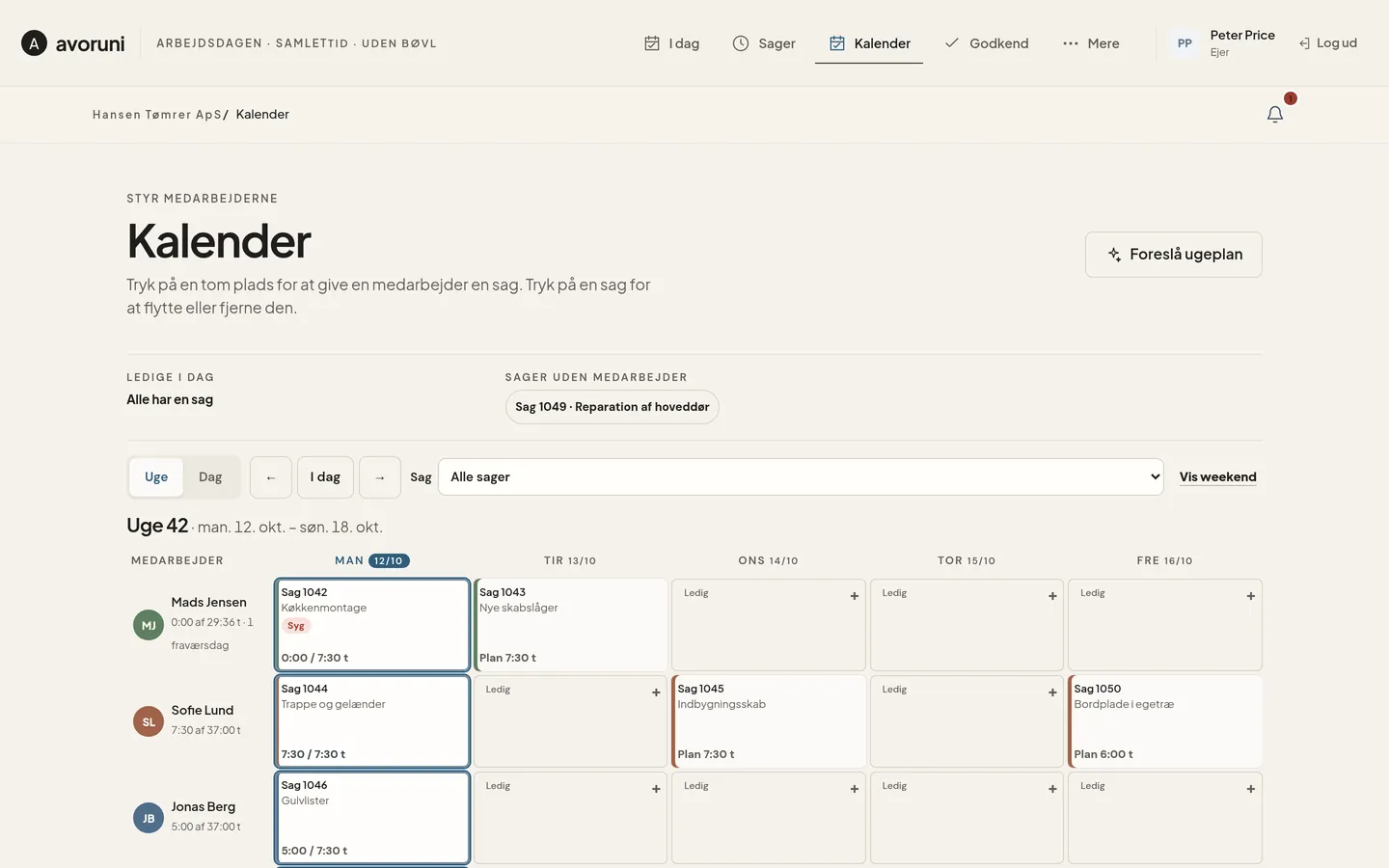Click the PP user avatar
Viewport: 1389px width, 868px height.
coord(1185,43)
